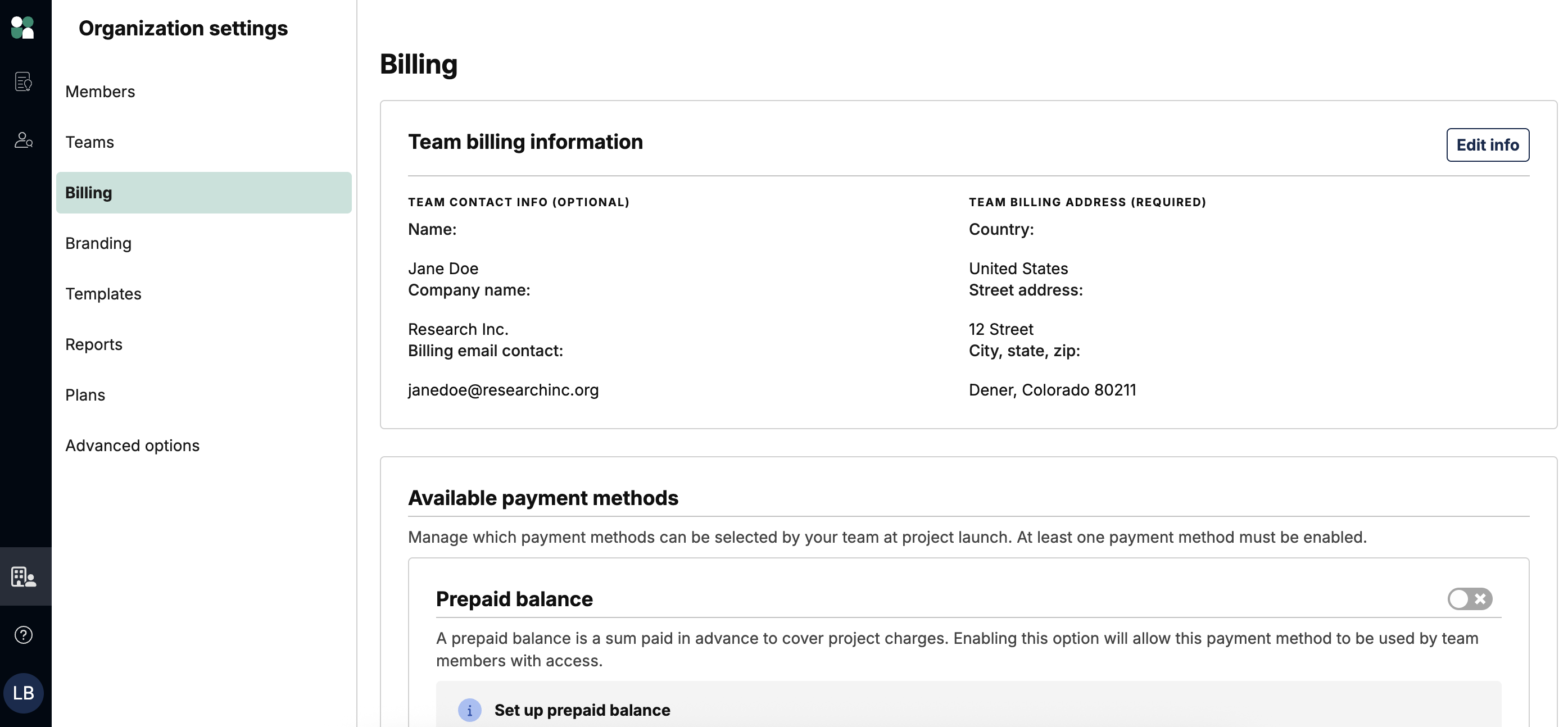Click the info icon beside Set up prepaid balance
Screen dimensions: 1568x727
pos(469,710)
